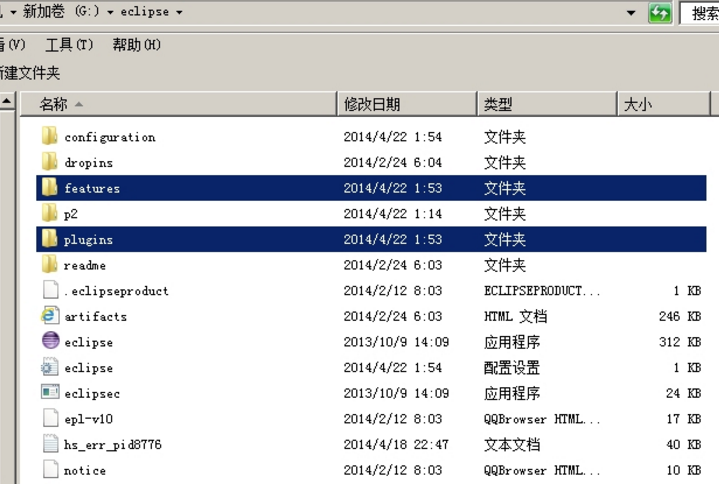This screenshot has height=484, width=719.
Task: Select the features folder name
Action: point(92,188)
